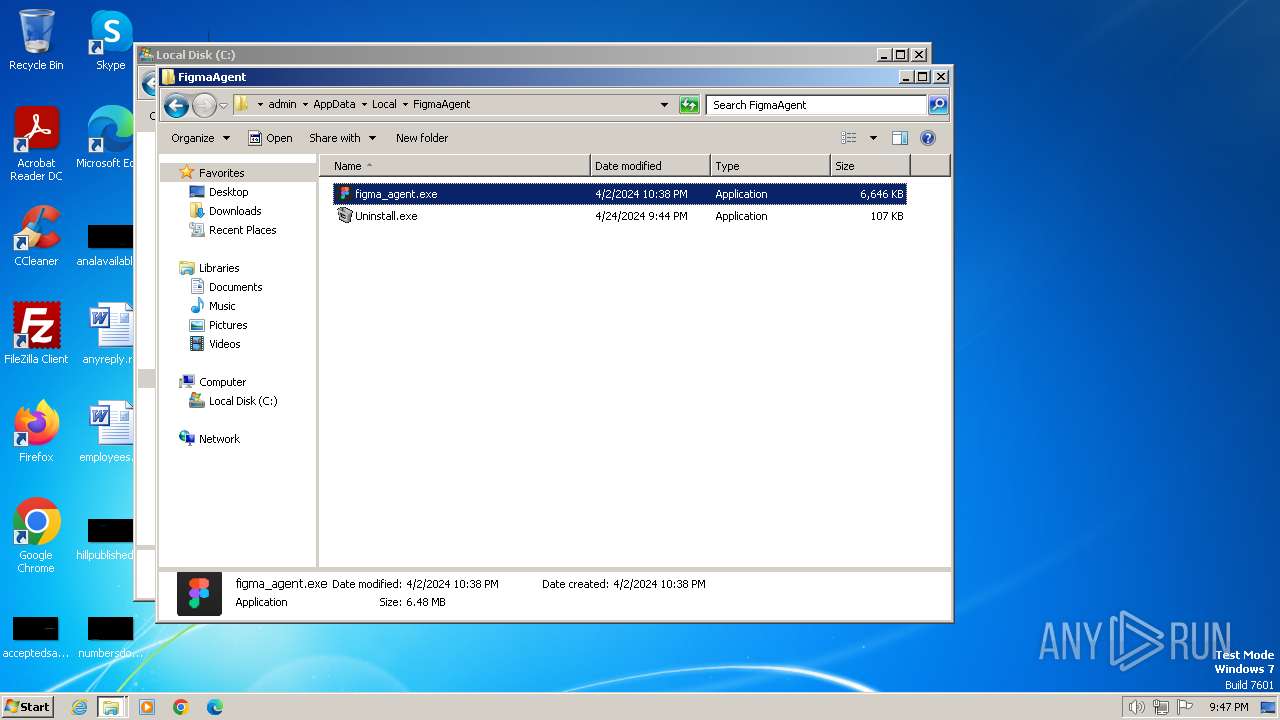Viewport: 1280px width, 720px height.
Task: Open the Videos library
Action: pos(224,344)
